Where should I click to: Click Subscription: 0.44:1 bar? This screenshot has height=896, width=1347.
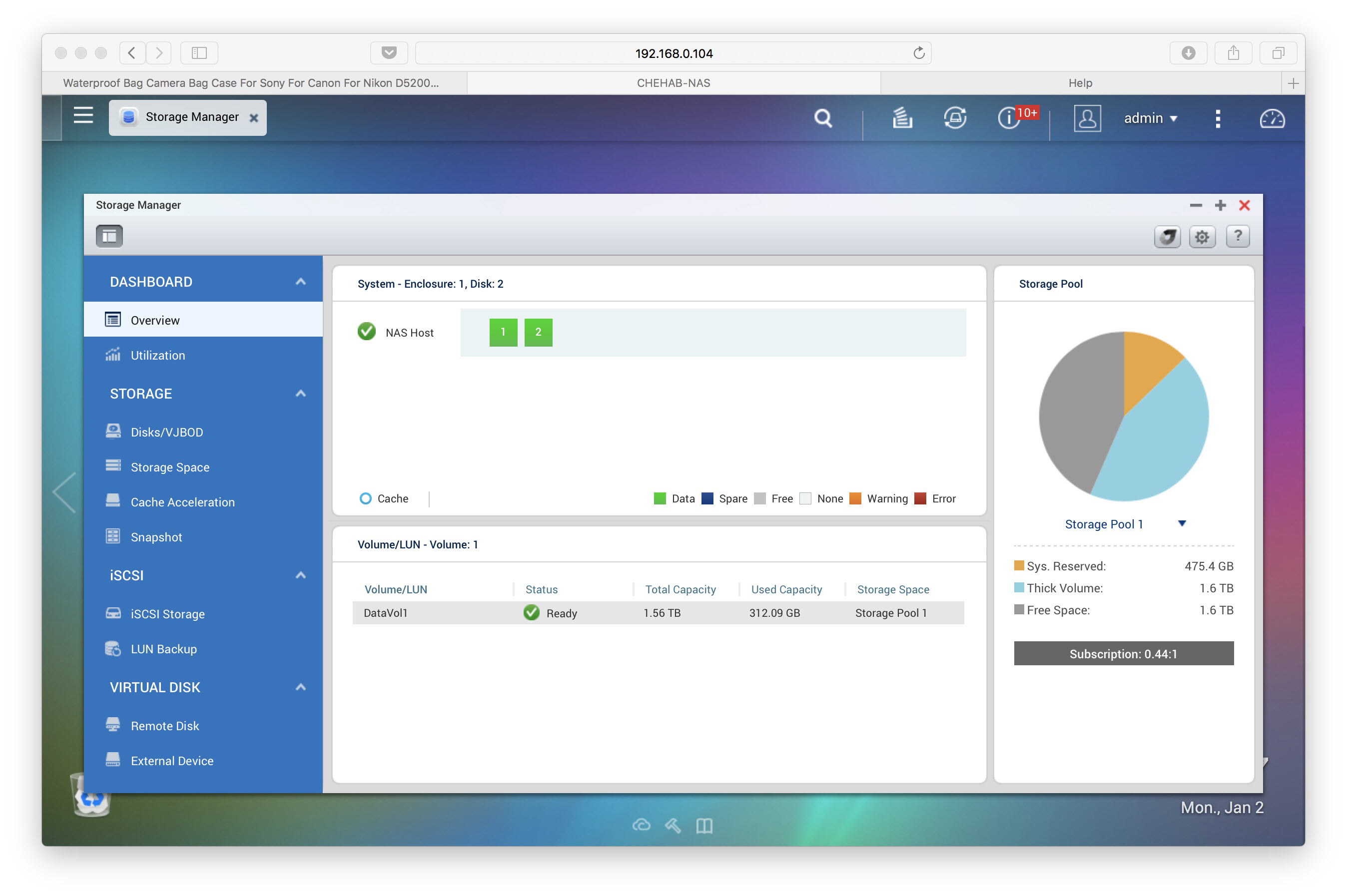(1123, 653)
